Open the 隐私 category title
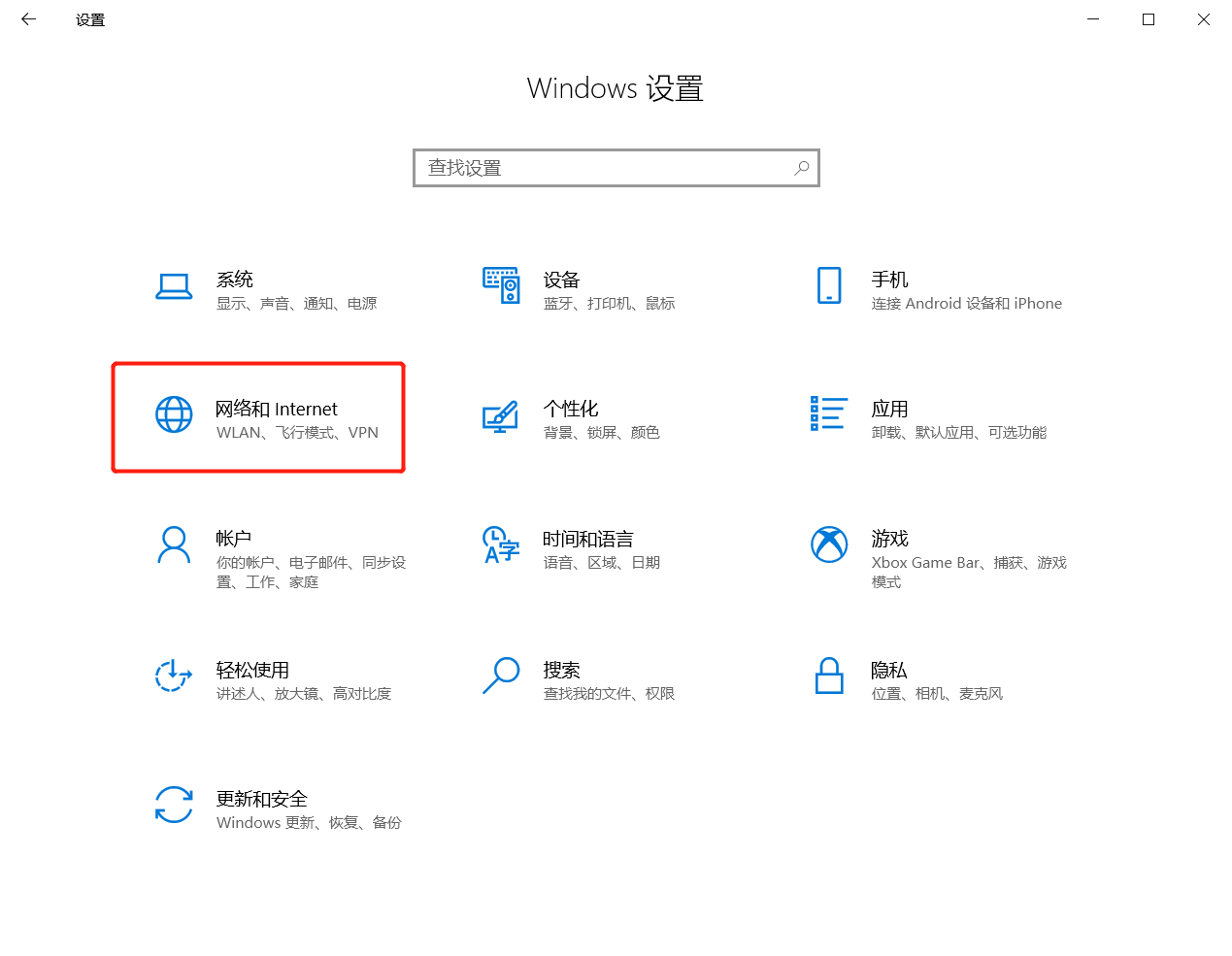The width and height of the screenshot is (1232, 956). pyautogui.click(x=888, y=670)
